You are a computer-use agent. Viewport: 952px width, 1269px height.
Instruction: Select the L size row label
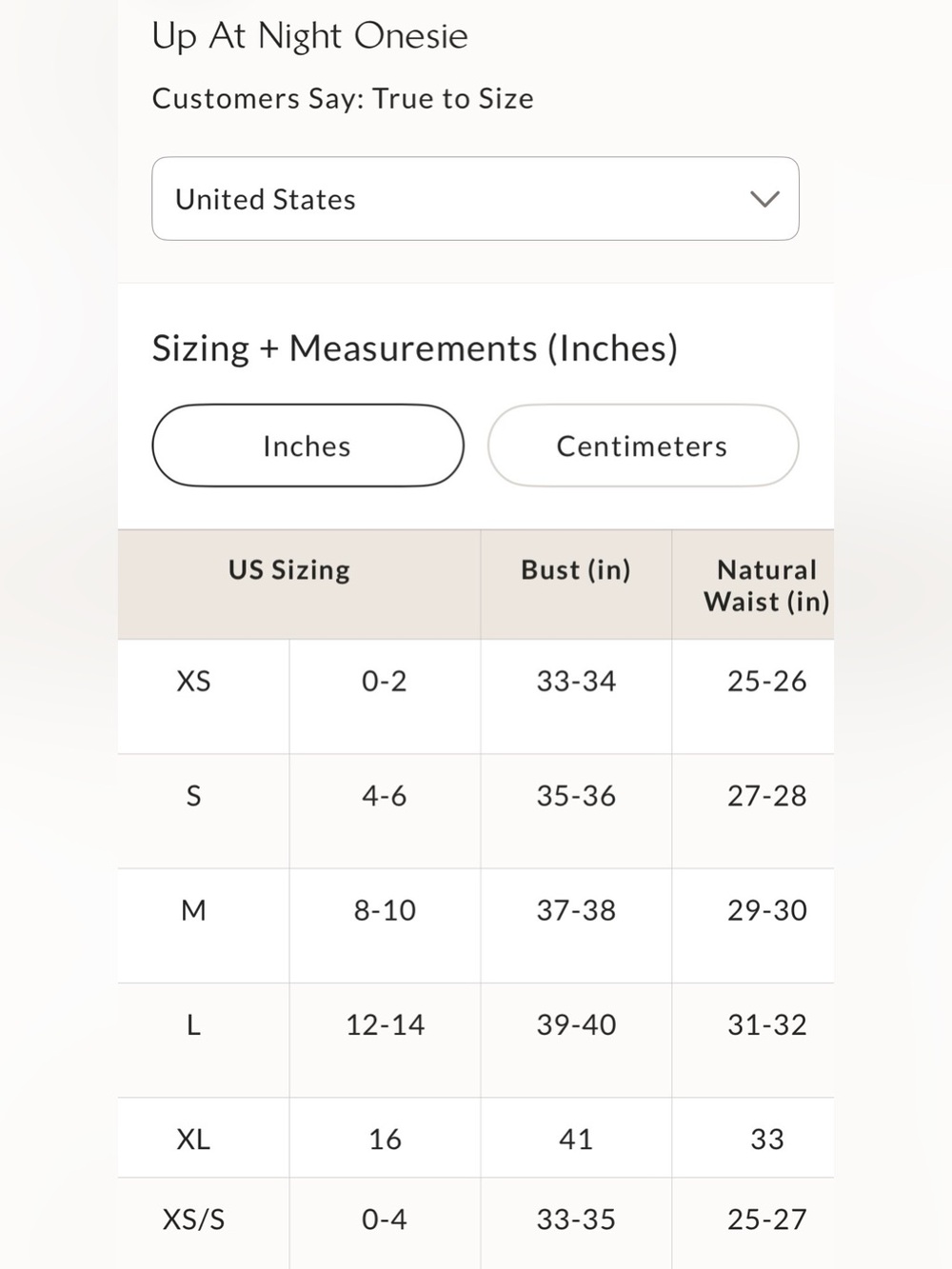pyautogui.click(x=193, y=1024)
